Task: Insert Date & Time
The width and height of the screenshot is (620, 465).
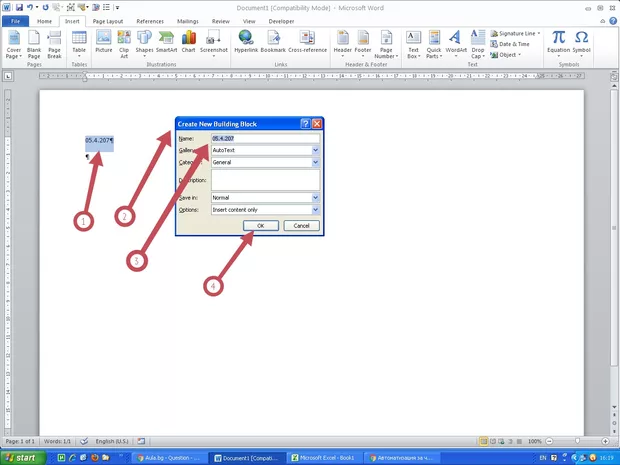Action: [510, 44]
